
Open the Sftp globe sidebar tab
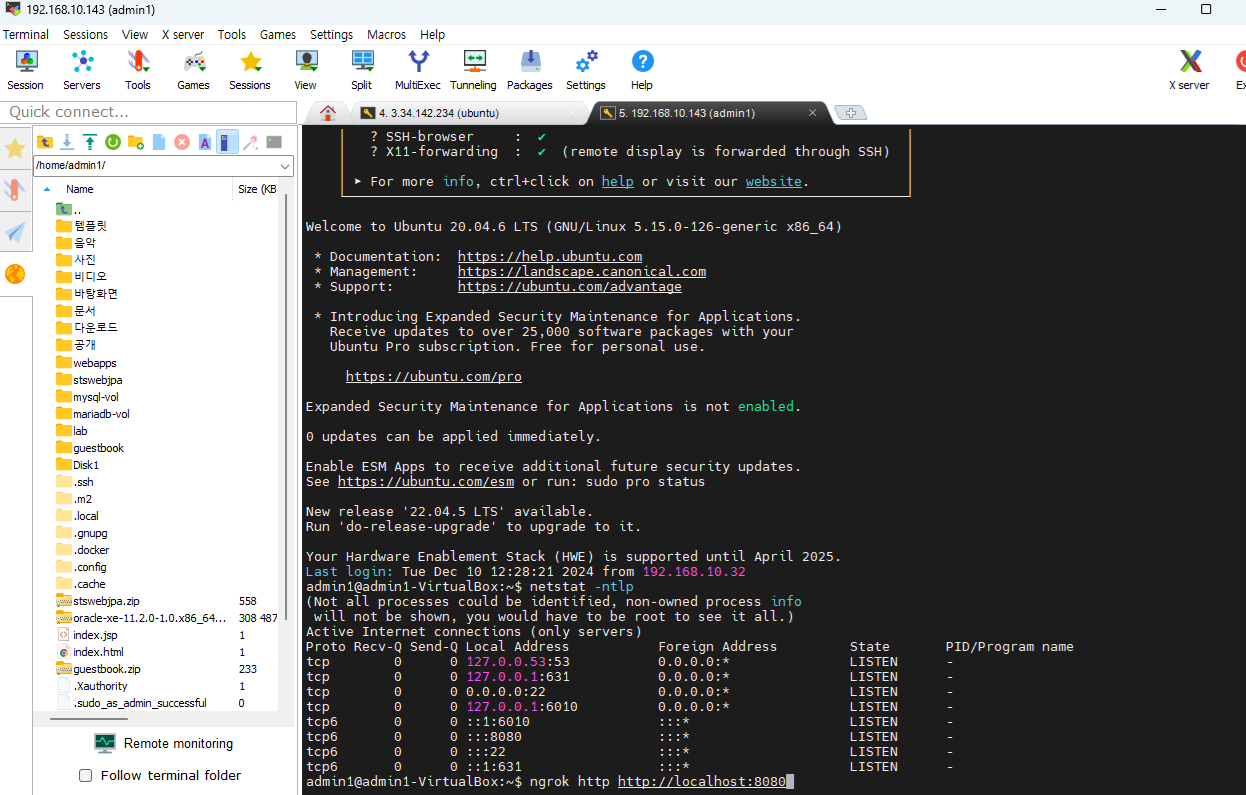15,274
